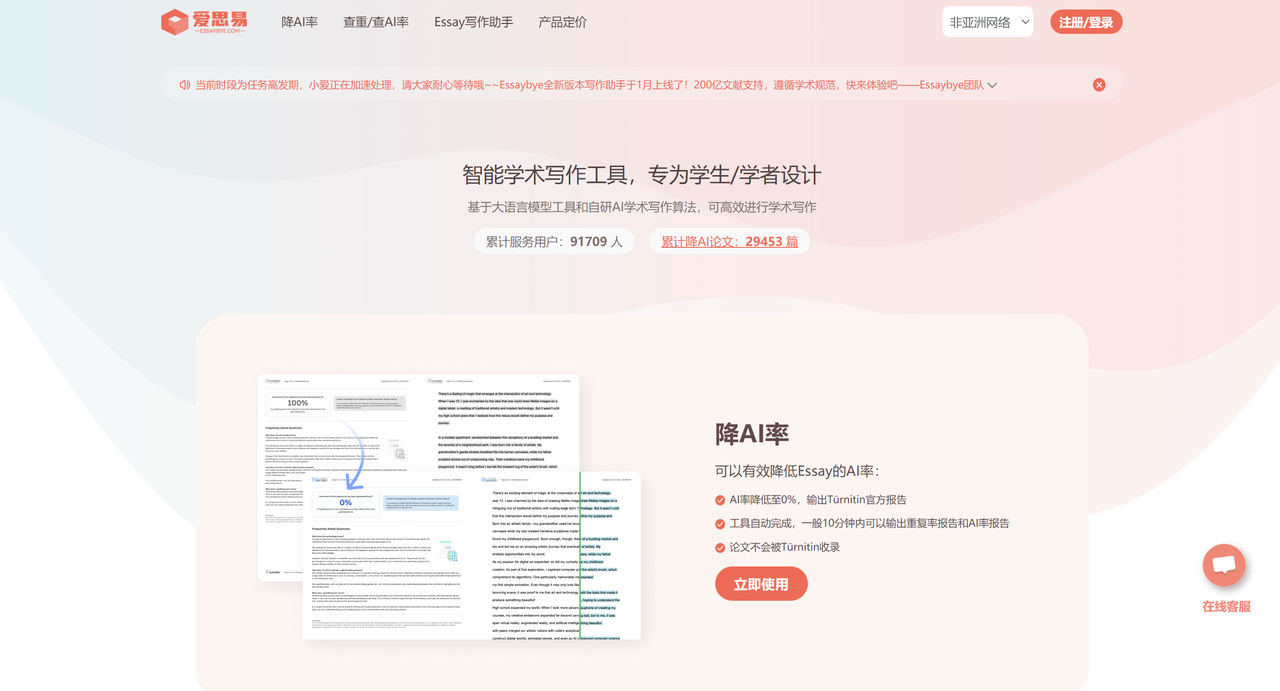
Task: Open the 在线客服 chat icon
Action: tap(1224, 566)
